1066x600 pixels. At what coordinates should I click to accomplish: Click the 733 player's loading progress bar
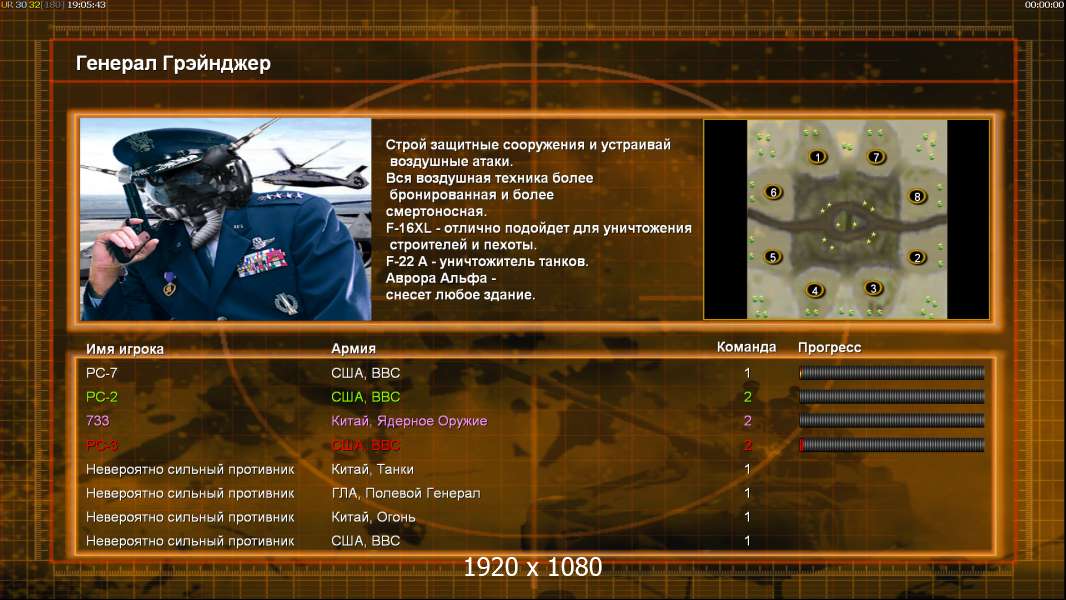pyautogui.click(x=892, y=421)
